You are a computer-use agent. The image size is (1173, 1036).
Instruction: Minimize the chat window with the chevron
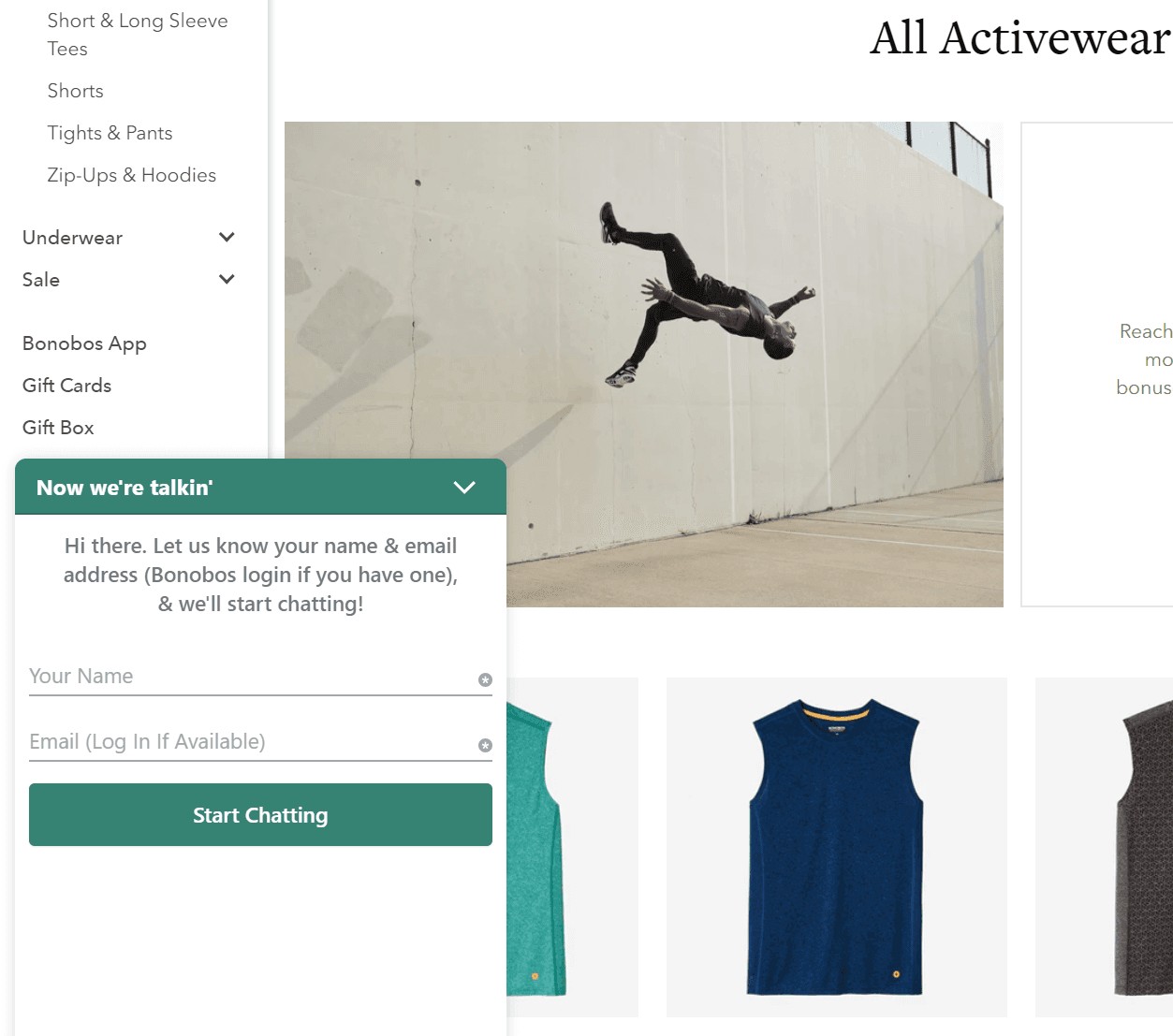point(464,487)
